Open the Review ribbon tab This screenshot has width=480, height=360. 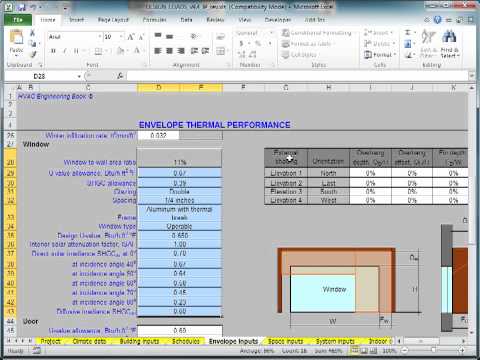click(215, 20)
